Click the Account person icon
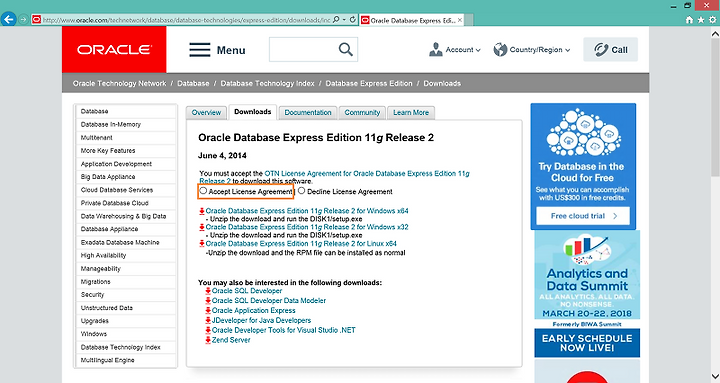 pyautogui.click(x=435, y=50)
